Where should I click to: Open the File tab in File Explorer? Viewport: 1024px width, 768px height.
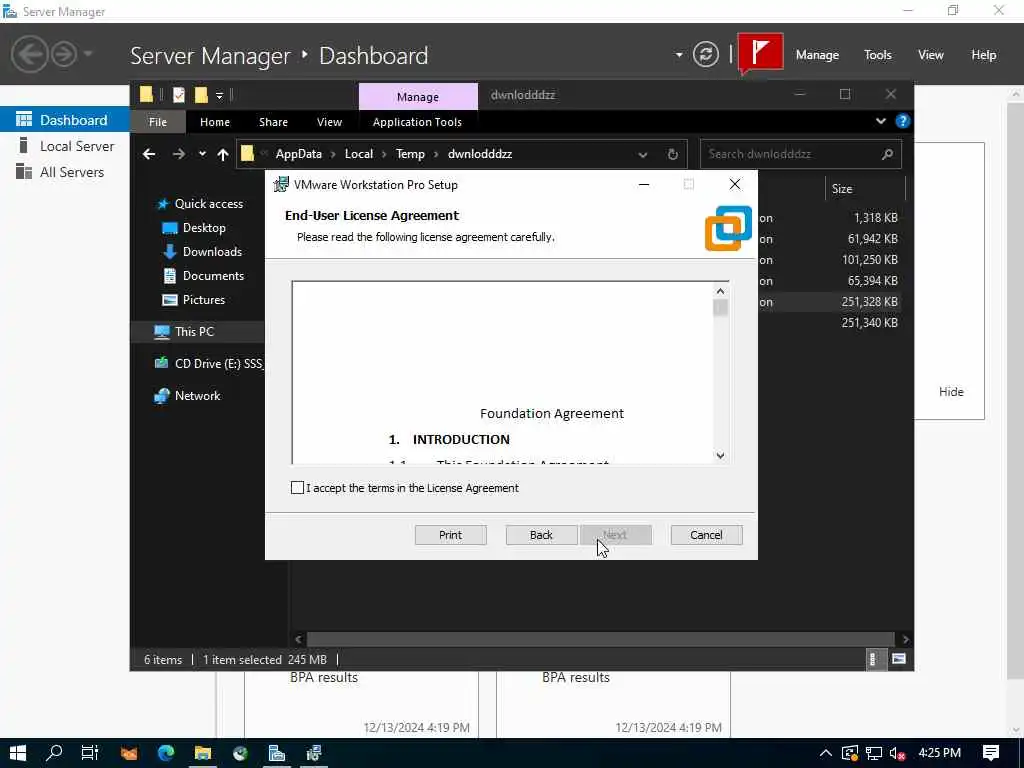[158, 122]
